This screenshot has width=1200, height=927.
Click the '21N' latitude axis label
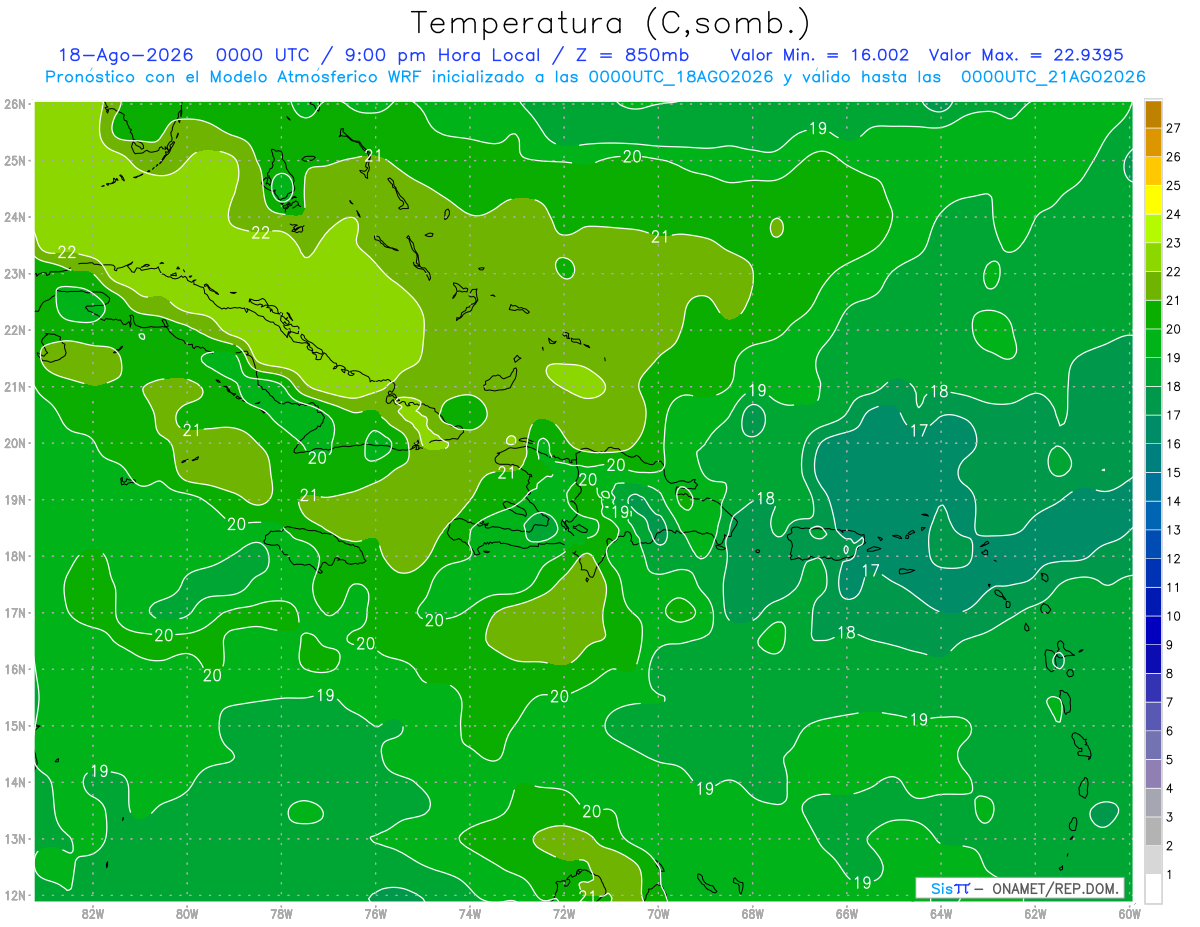15,386
